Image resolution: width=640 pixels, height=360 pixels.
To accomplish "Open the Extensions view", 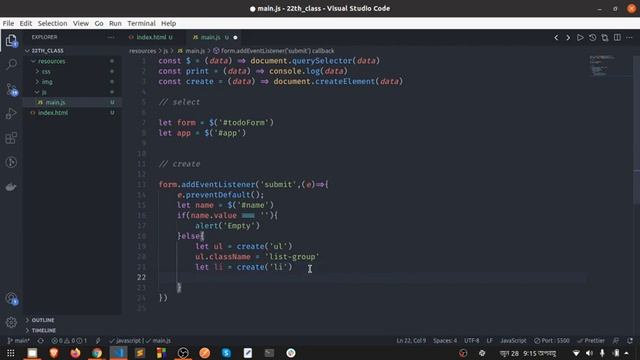I will (x=11, y=138).
